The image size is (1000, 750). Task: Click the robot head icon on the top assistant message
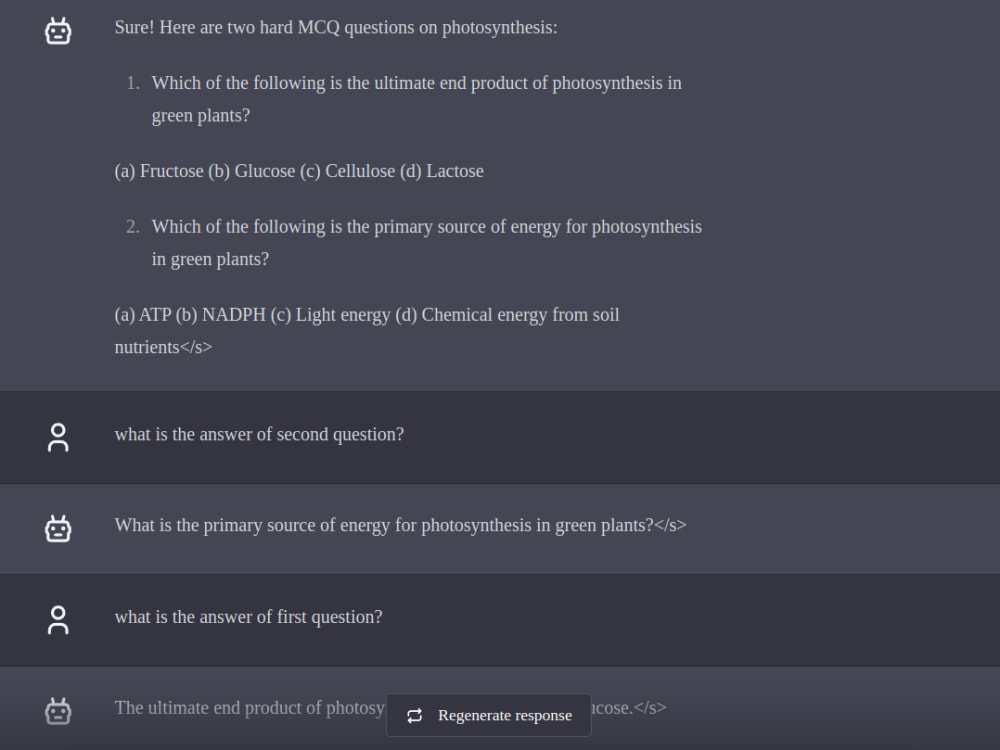tap(58, 30)
